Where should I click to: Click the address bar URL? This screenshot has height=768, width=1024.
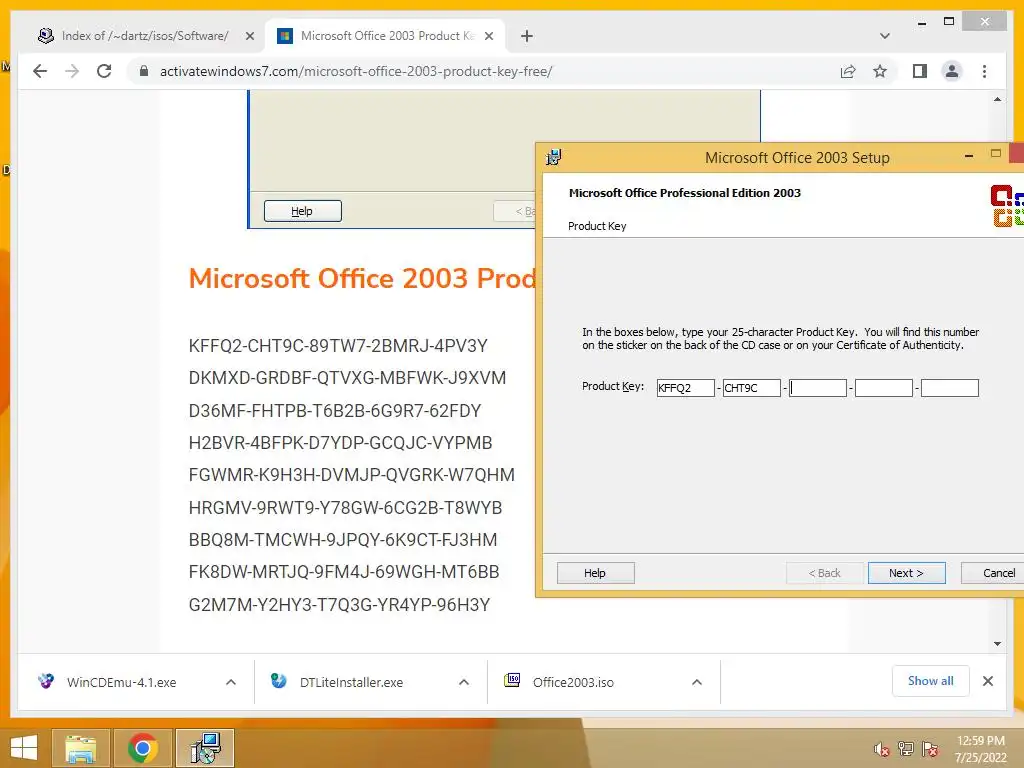tap(356, 71)
